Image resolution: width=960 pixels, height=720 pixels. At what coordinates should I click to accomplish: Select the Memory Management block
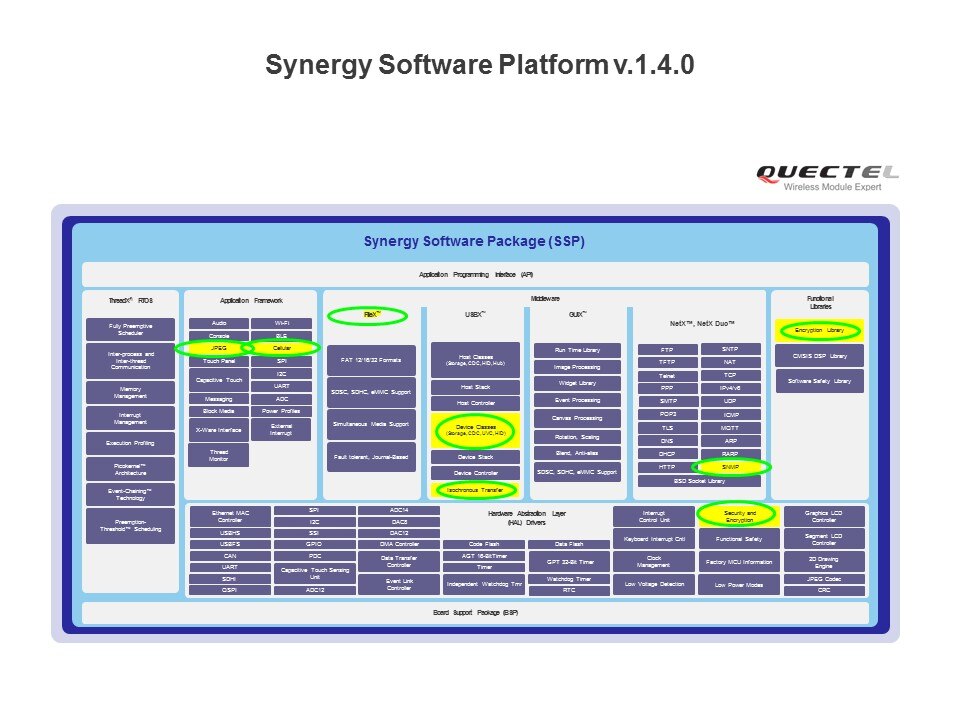pos(130,391)
